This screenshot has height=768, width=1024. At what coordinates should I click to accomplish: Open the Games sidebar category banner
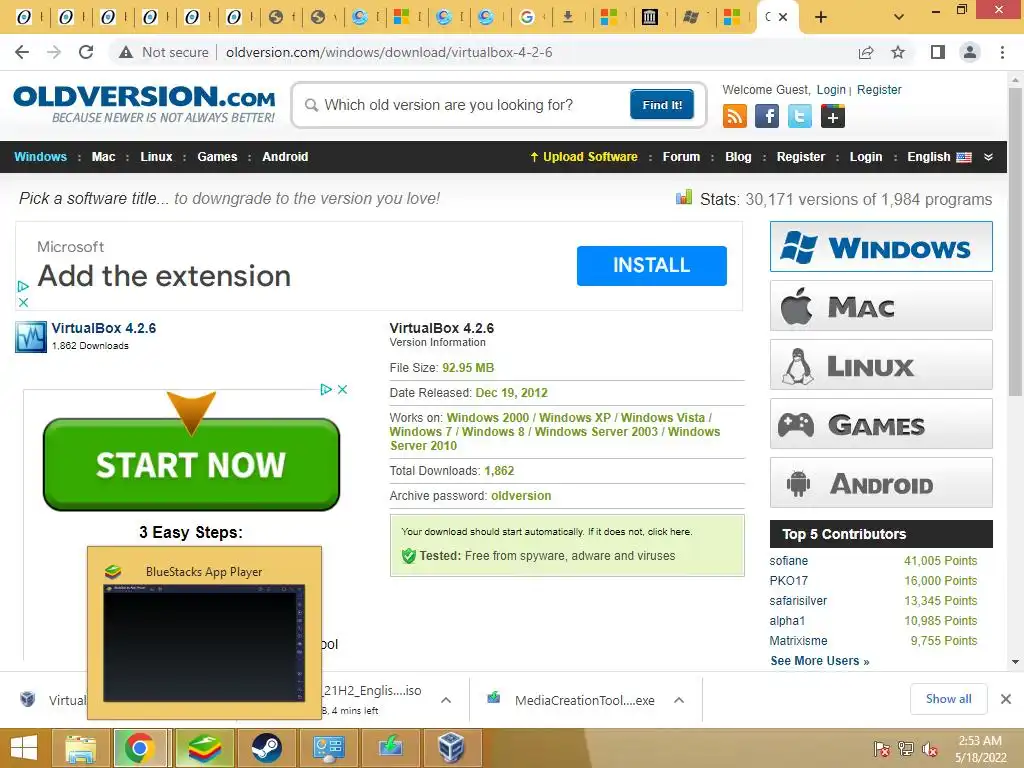(x=881, y=424)
